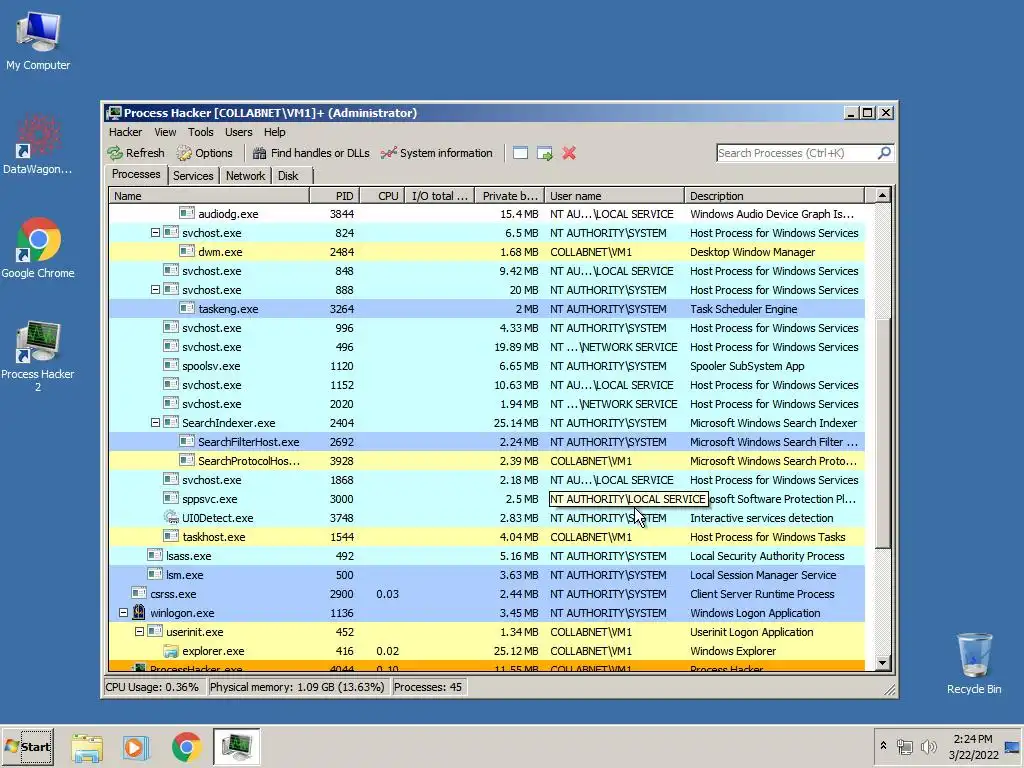Collapse the svchost.exe PID 824 node
This screenshot has width=1024, height=768.
(155, 232)
